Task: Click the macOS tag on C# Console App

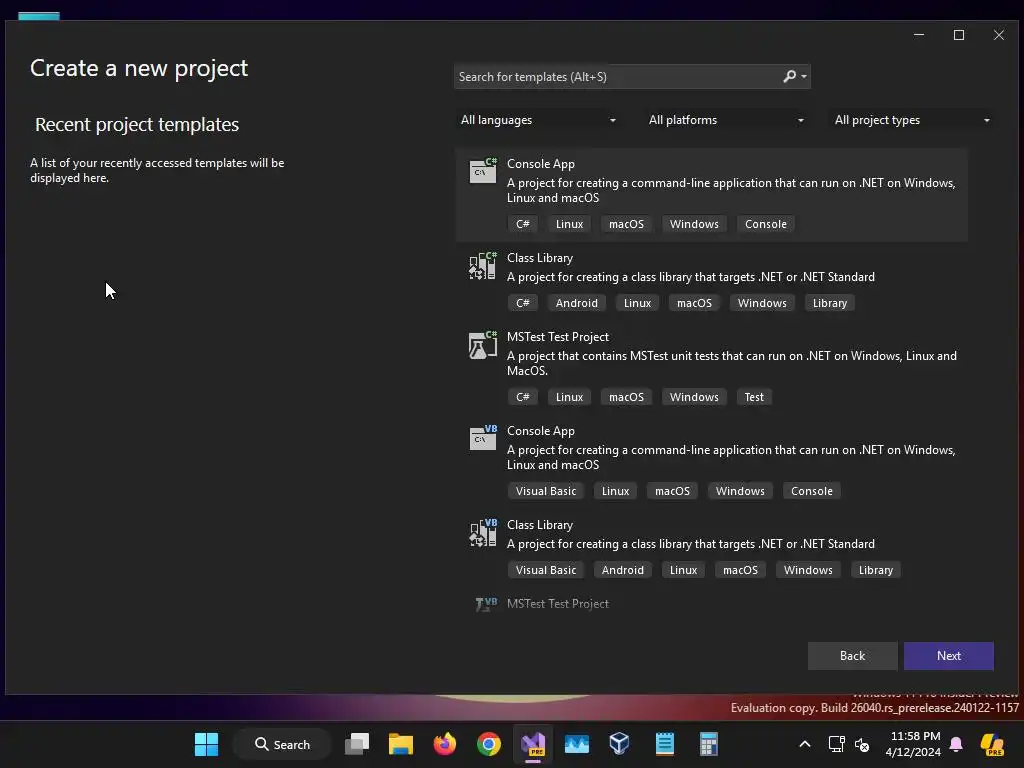Action: (626, 224)
